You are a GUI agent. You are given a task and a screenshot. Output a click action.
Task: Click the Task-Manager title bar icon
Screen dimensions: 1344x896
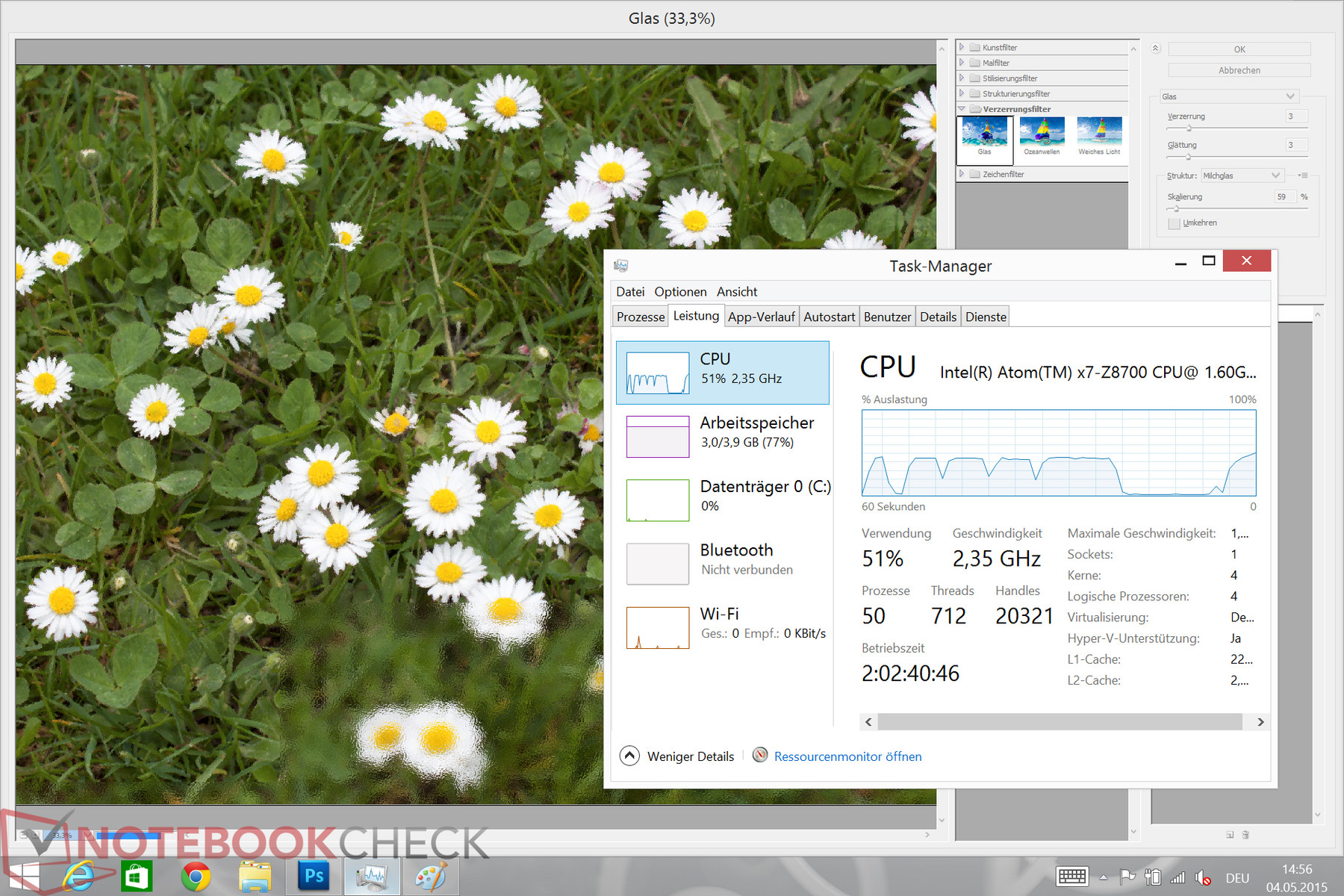click(621, 266)
